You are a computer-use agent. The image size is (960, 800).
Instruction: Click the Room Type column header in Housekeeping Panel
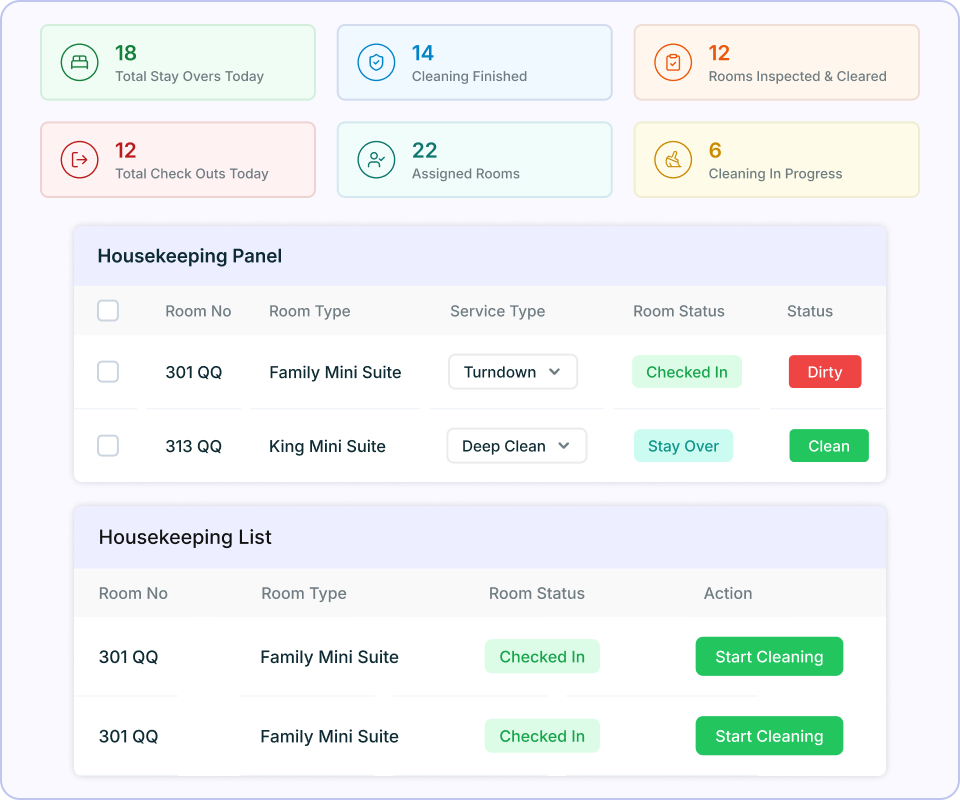point(310,311)
